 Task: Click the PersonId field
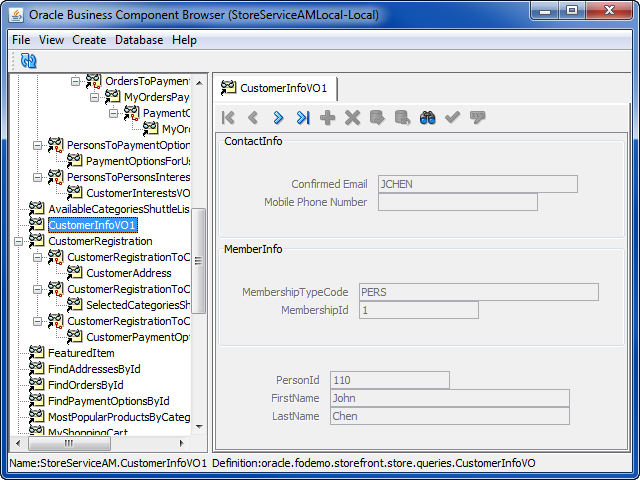[390, 380]
